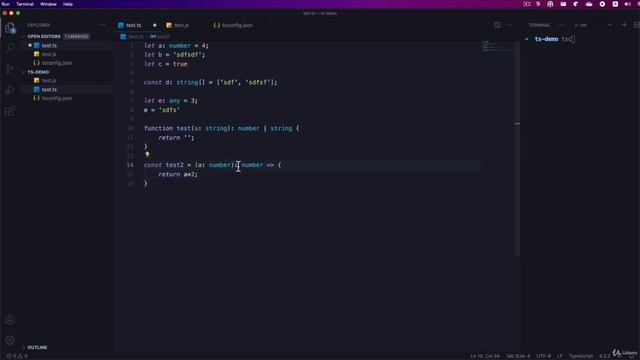Open Explorer panel More Actions ellipsis
Viewport: 640px width, 360px height.
[x=103, y=25]
